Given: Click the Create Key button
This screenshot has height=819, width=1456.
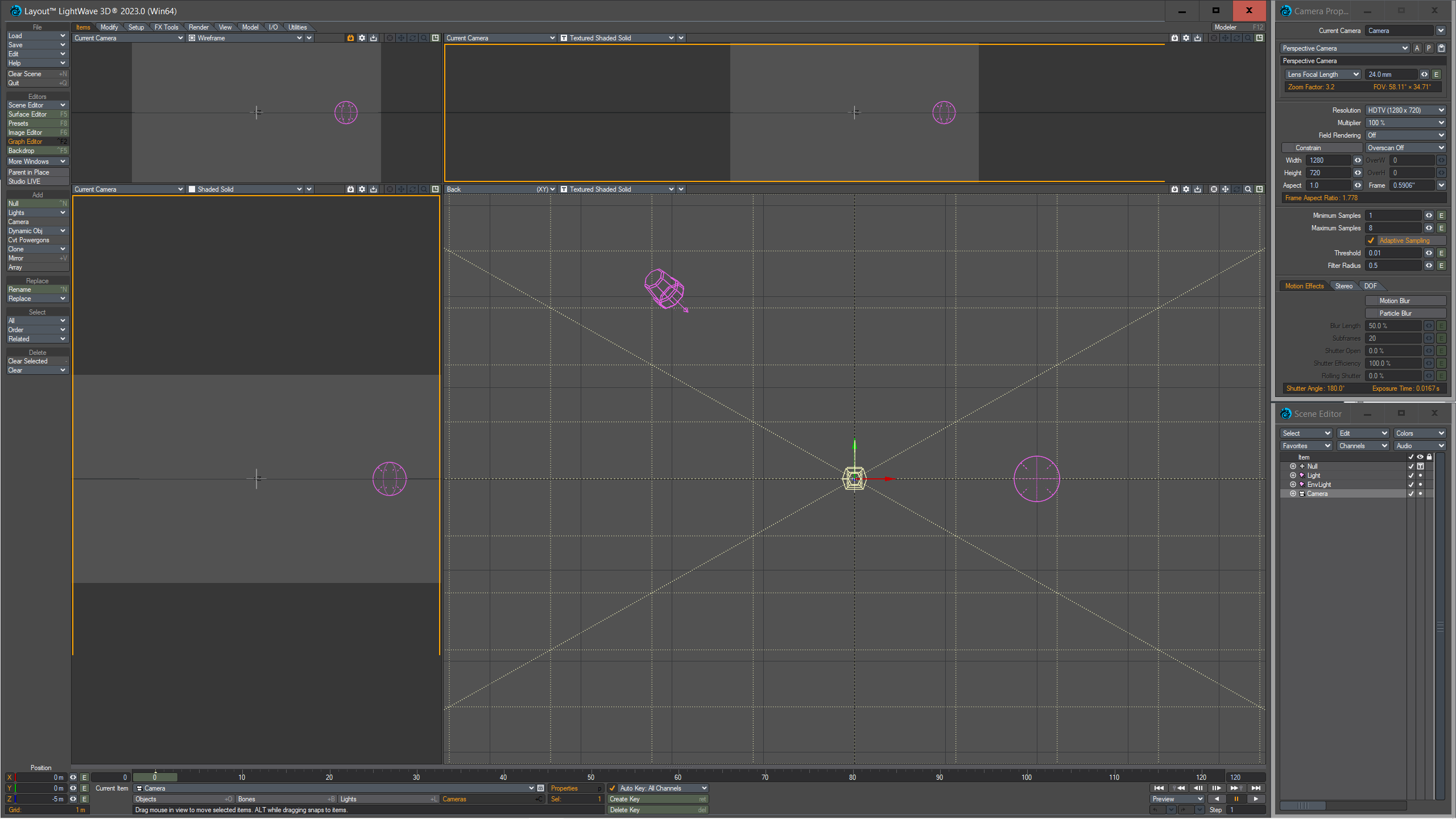Looking at the screenshot, I should [657, 799].
